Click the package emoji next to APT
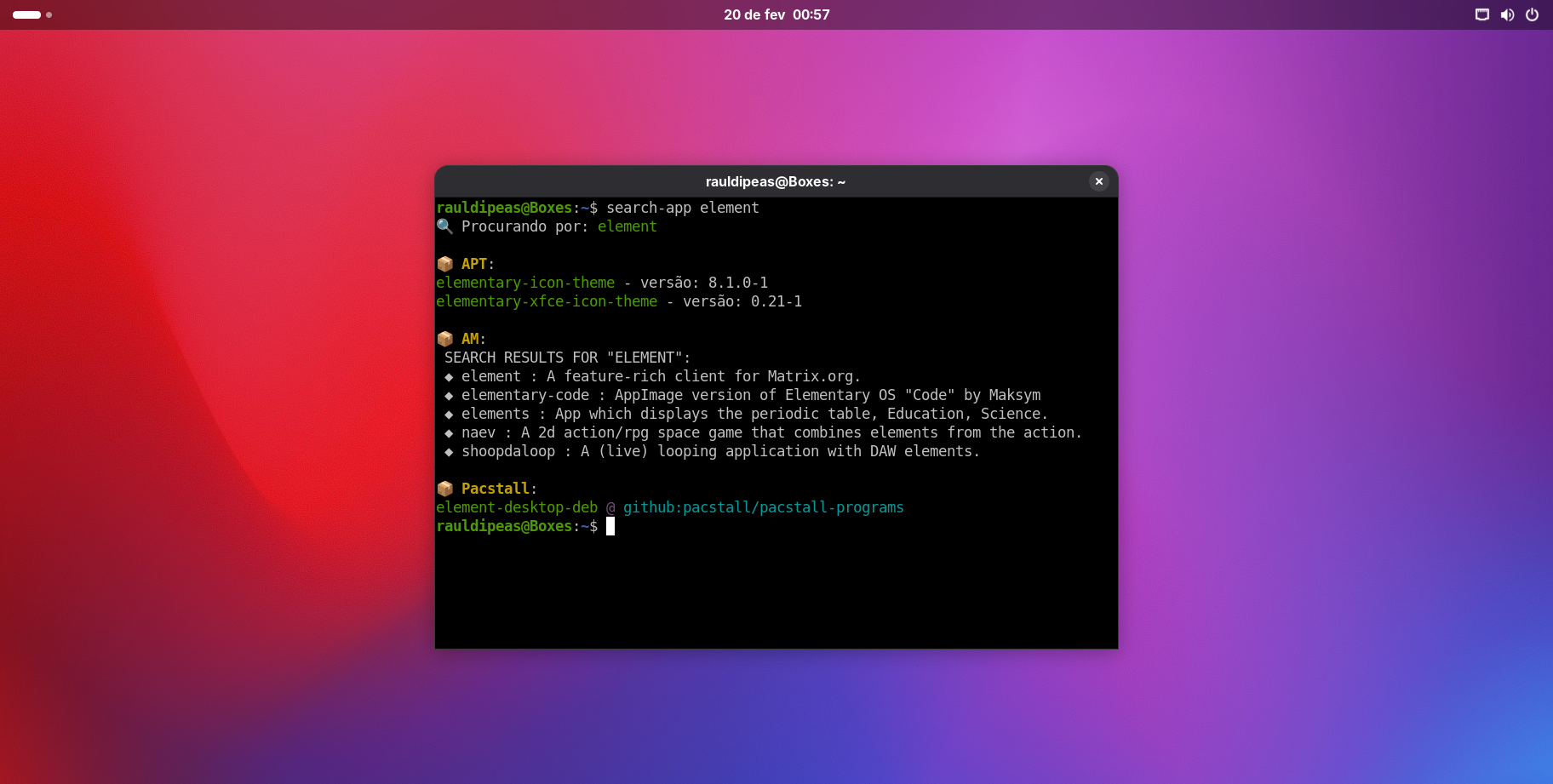 (444, 264)
